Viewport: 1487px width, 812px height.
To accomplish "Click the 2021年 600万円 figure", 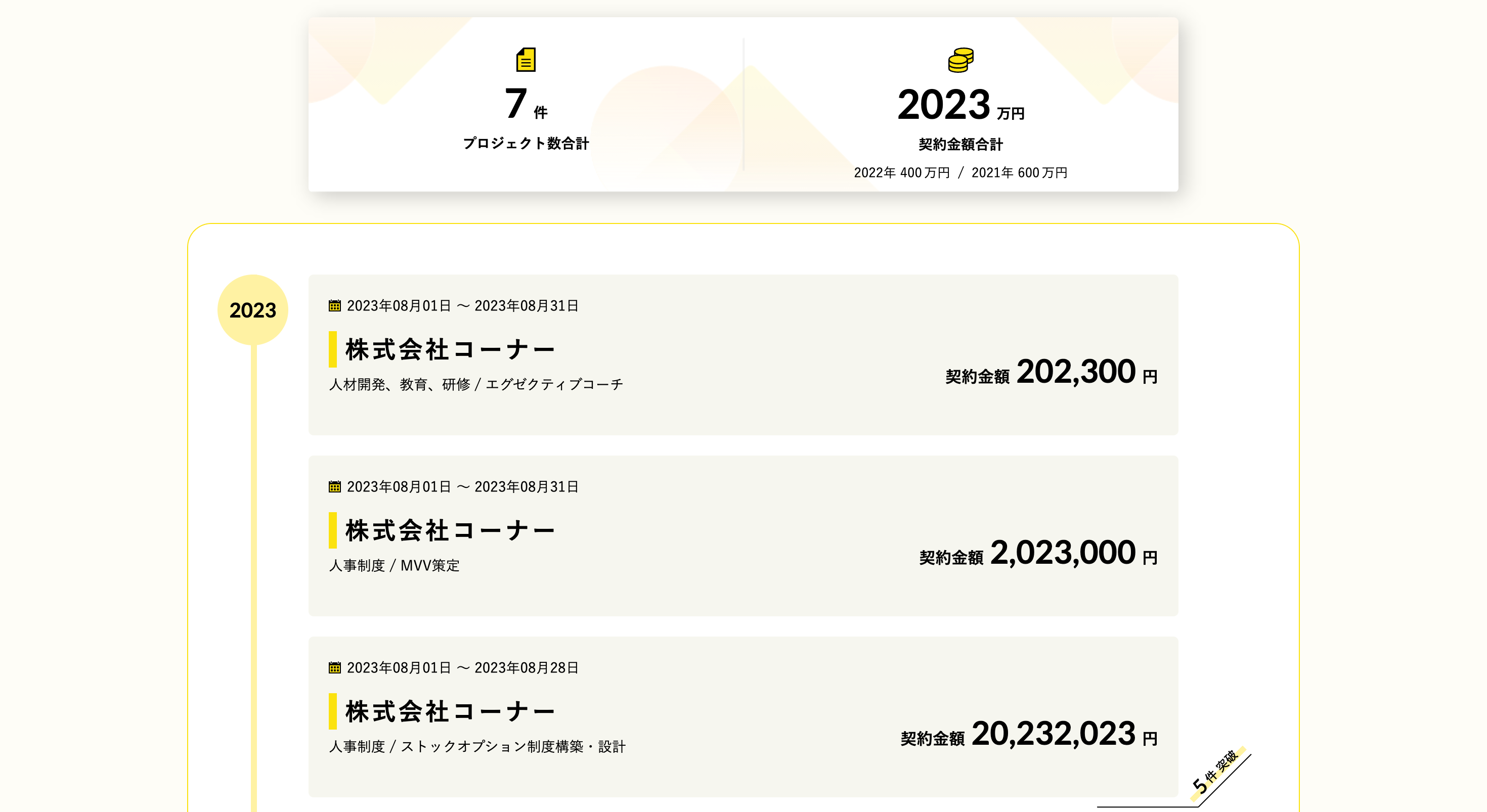I will (1020, 172).
